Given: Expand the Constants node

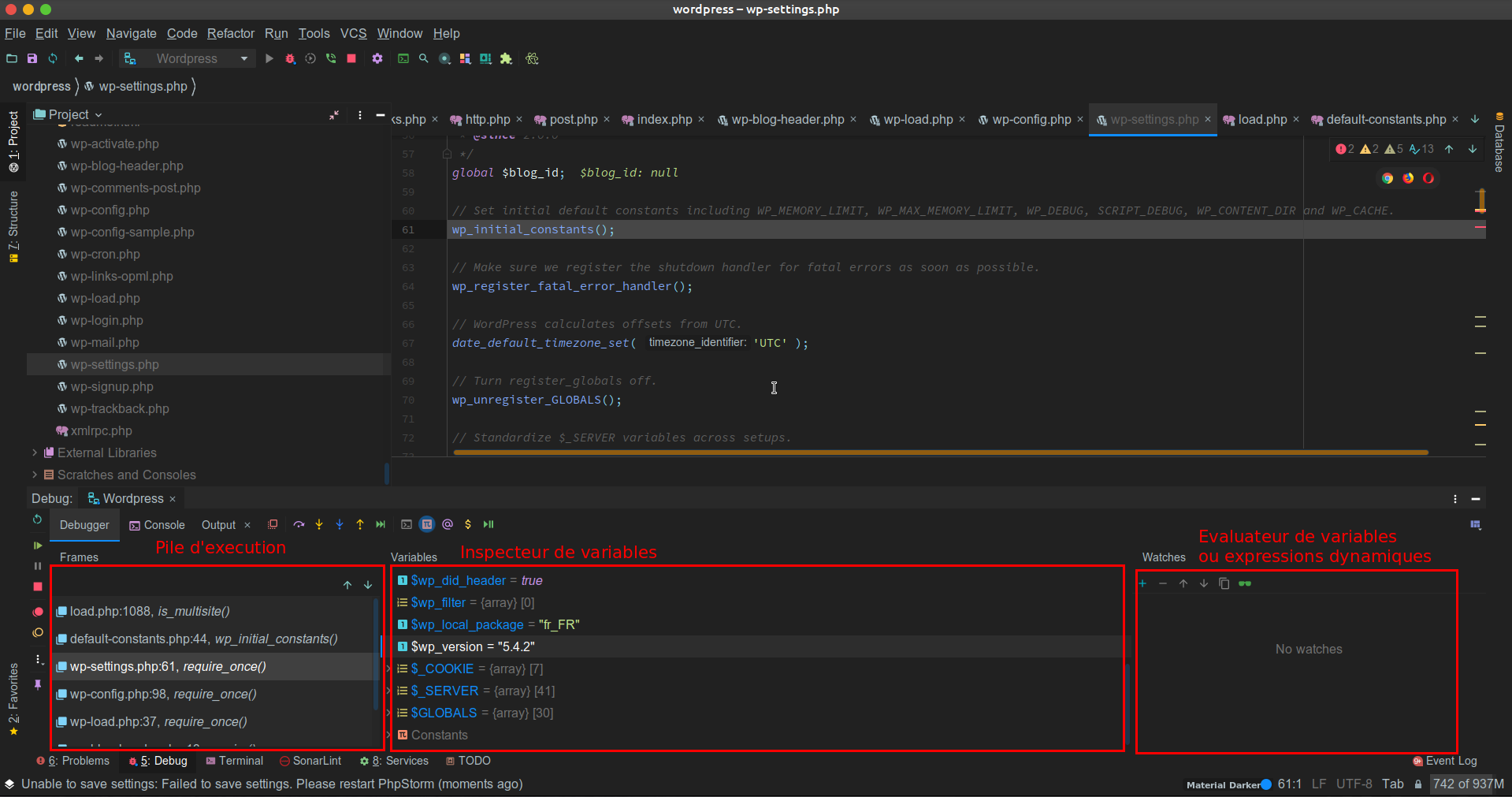Looking at the screenshot, I should coord(388,735).
